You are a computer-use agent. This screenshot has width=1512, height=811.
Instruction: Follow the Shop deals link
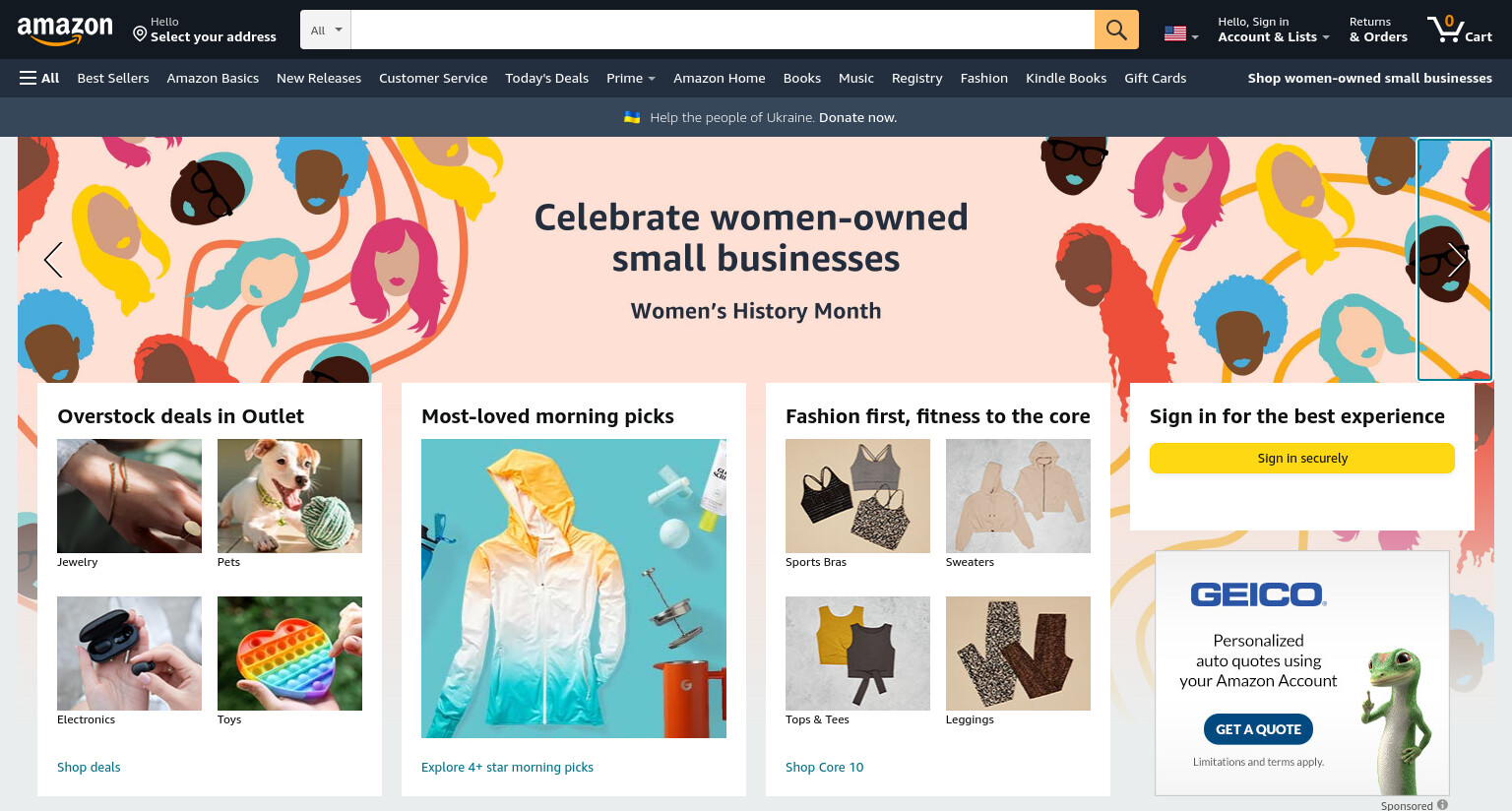(89, 767)
